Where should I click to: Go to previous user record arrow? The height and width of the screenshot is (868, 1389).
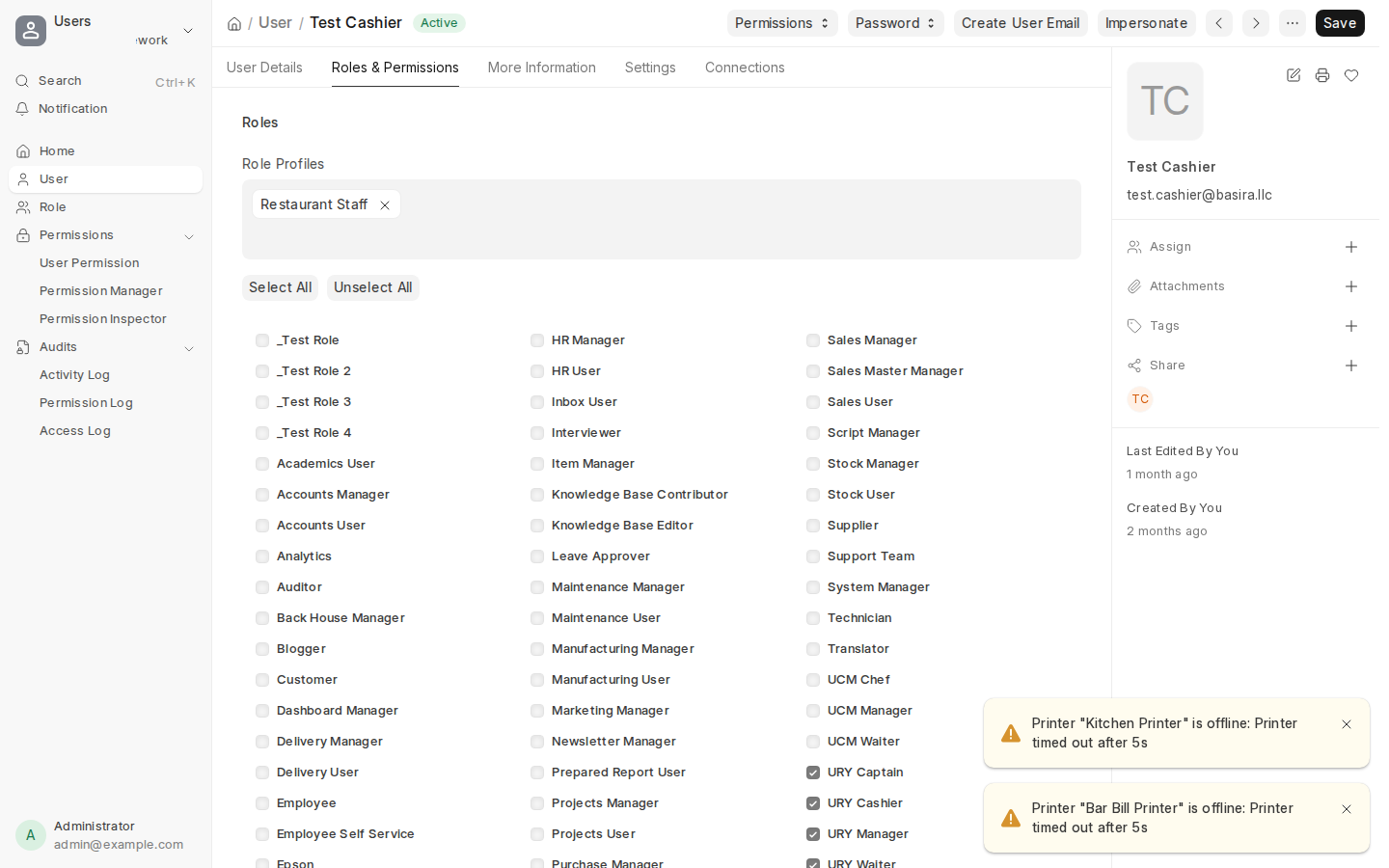(1219, 23)
